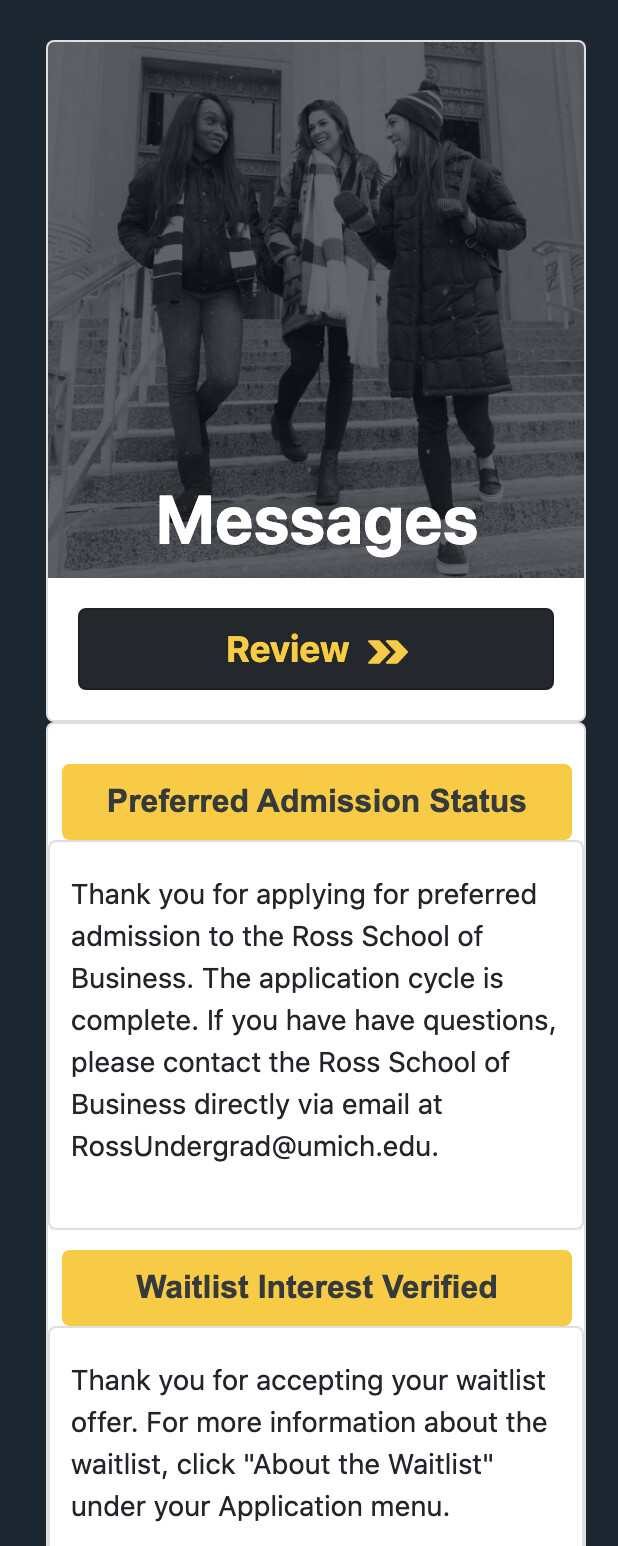Viewport: 618px width, 1546px height.
Task: Click the RossUndergrad@umich.edu email address
Action: [x=254, y=1146]
